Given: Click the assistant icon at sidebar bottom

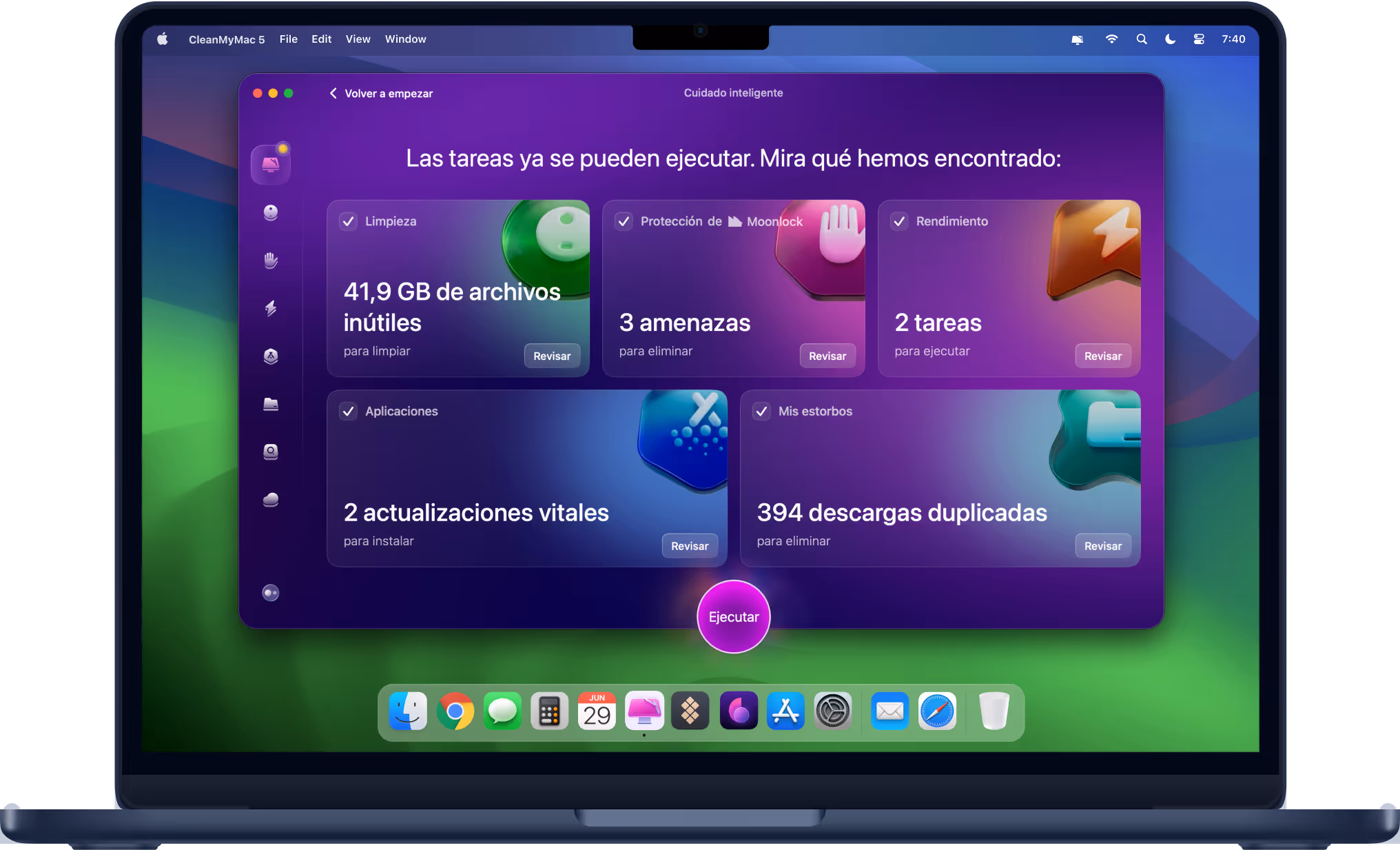Looking at the screenshot, I should pos(270,593).
